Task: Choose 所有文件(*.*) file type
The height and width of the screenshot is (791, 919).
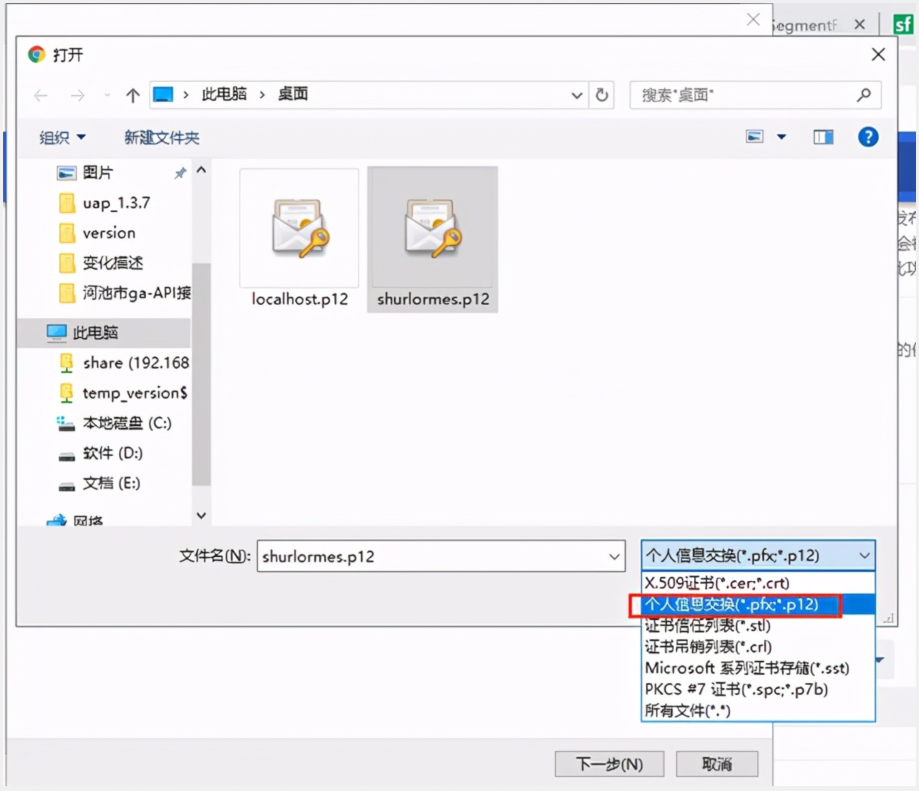Action: pos(758,711)
